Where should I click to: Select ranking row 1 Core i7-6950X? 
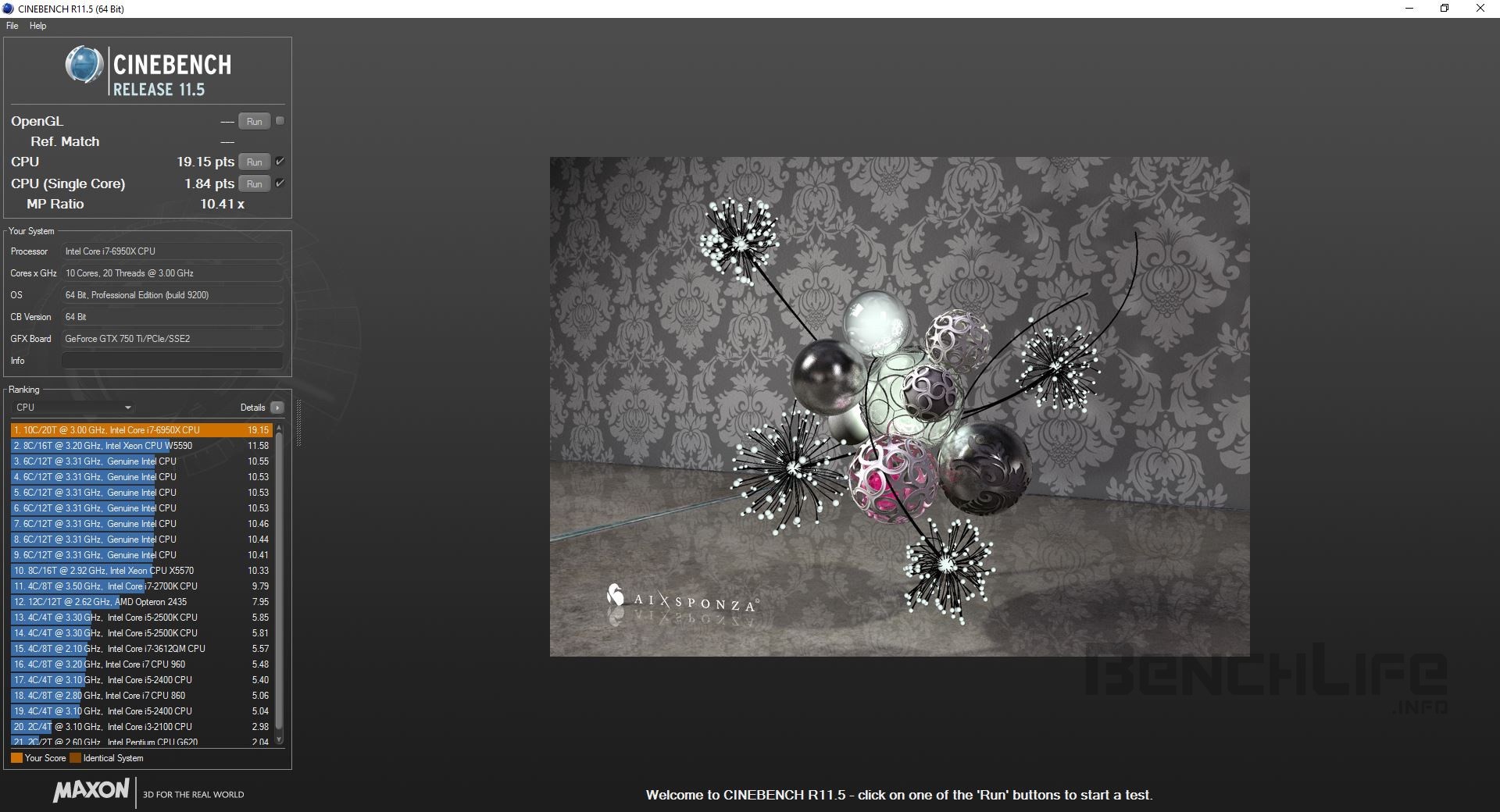(141, 430)
